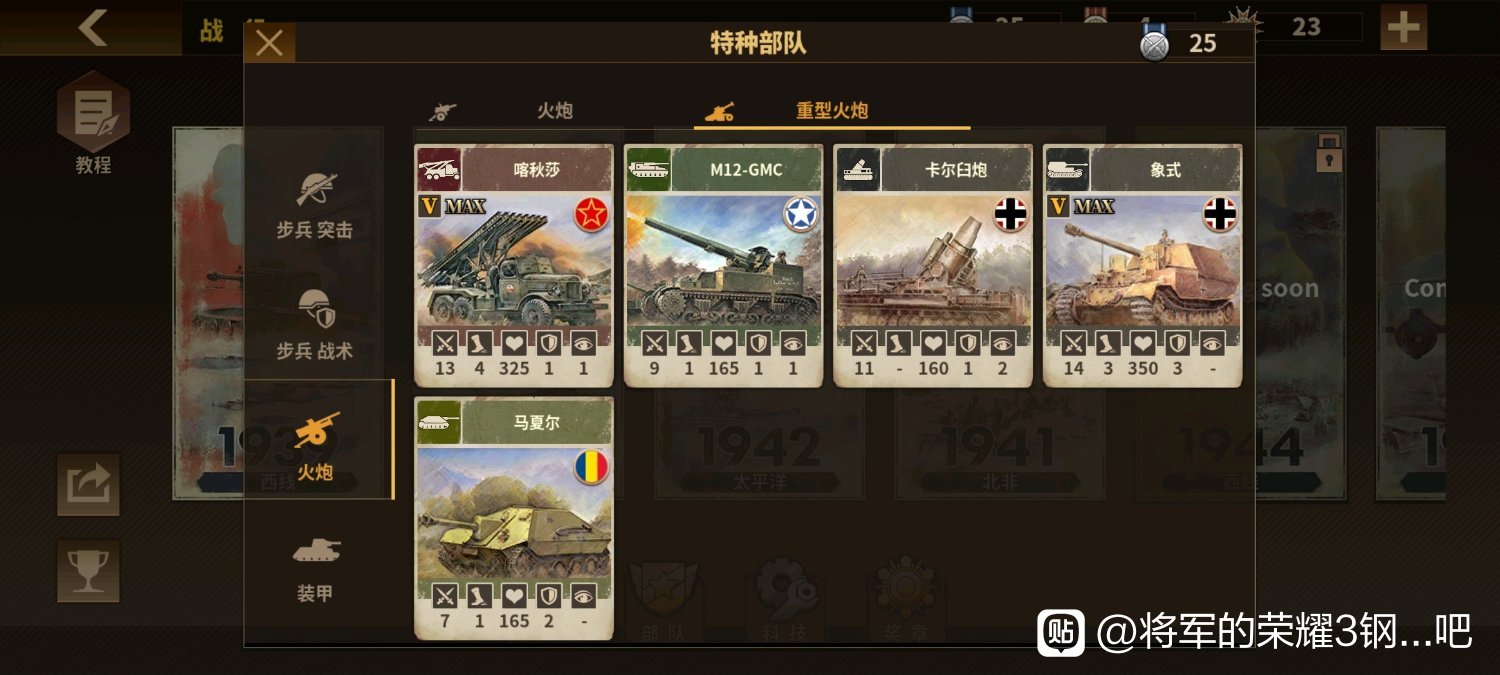
Task: Open the 象式 unit card
Action: point(1143,266)
